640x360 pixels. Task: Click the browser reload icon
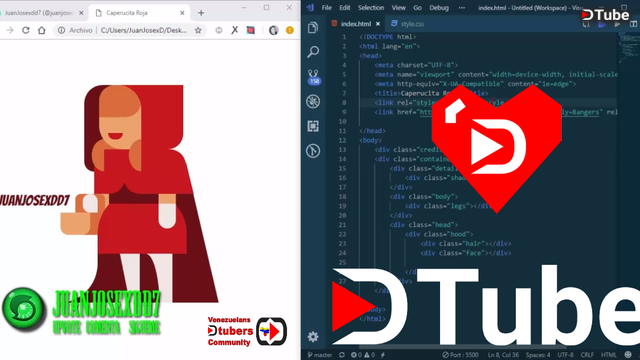pos(26,30)
